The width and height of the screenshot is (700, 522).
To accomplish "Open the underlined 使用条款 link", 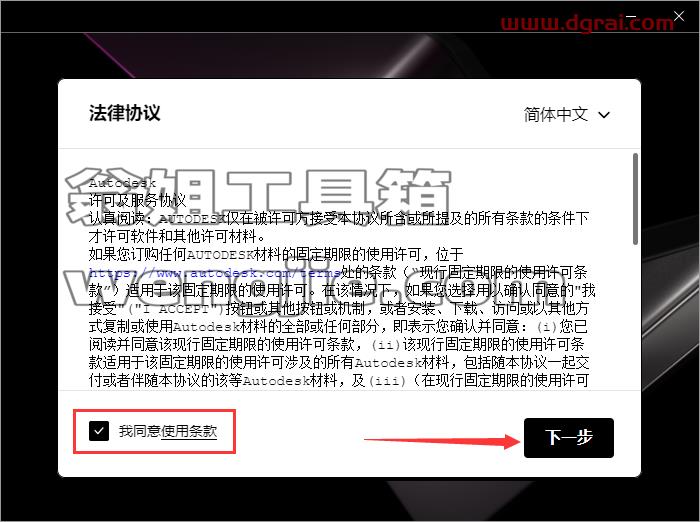I will [x=189, y=431].
